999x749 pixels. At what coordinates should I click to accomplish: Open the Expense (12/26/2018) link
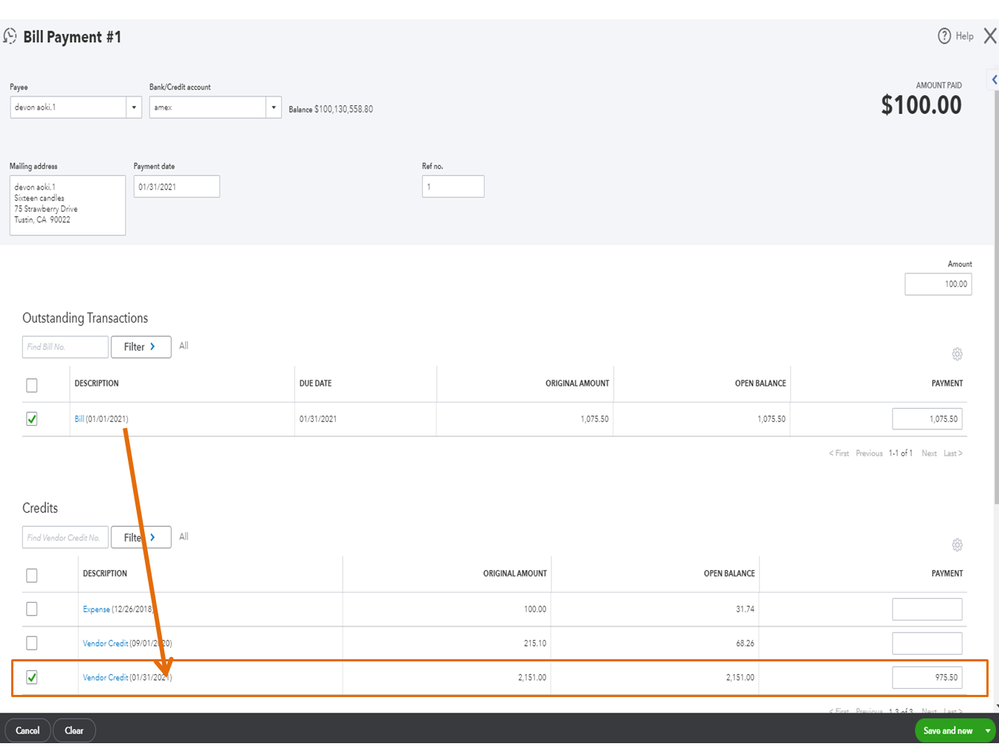(x=96, y=610)
